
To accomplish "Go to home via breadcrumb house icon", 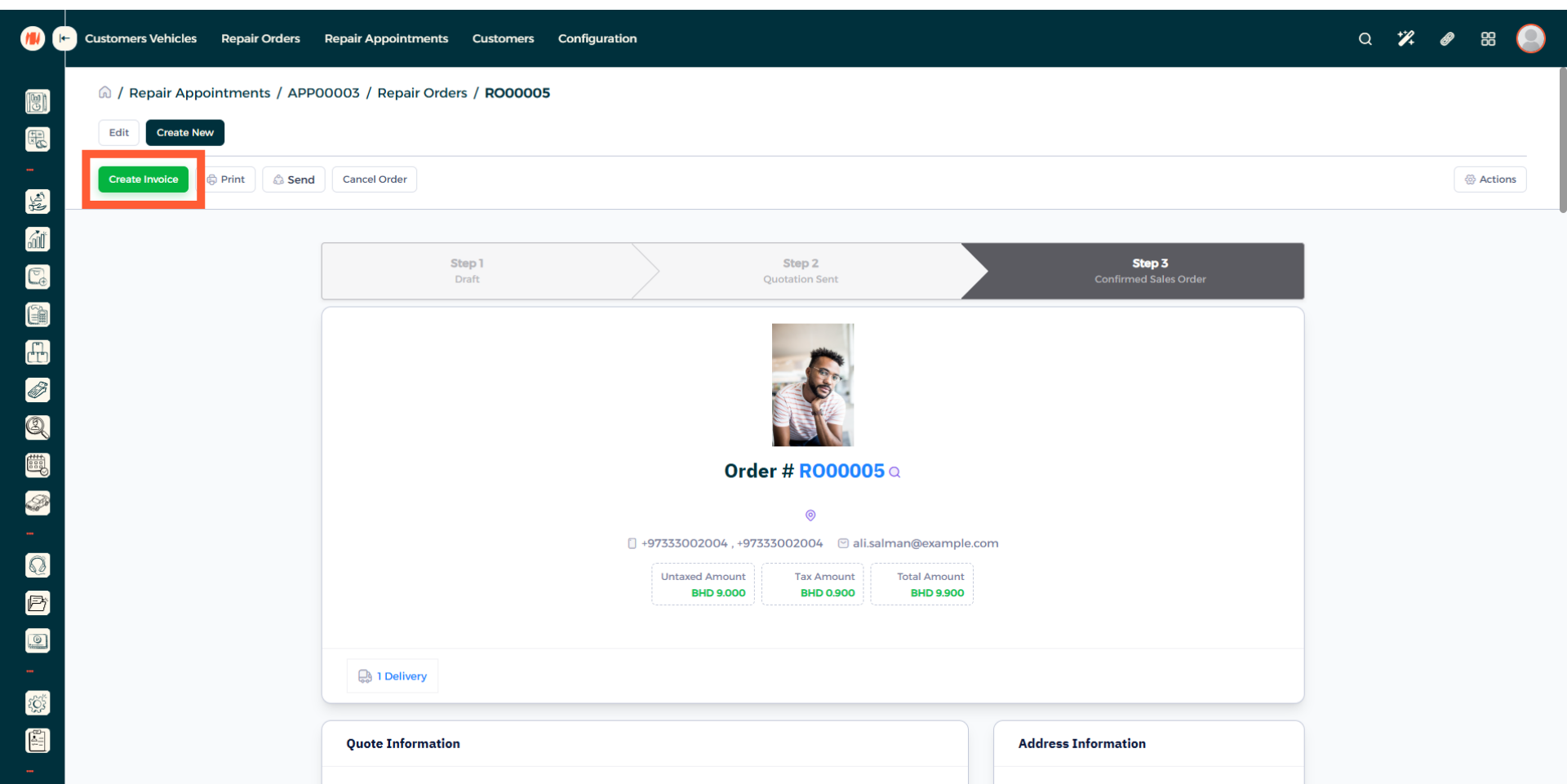I will pos(105,92).
